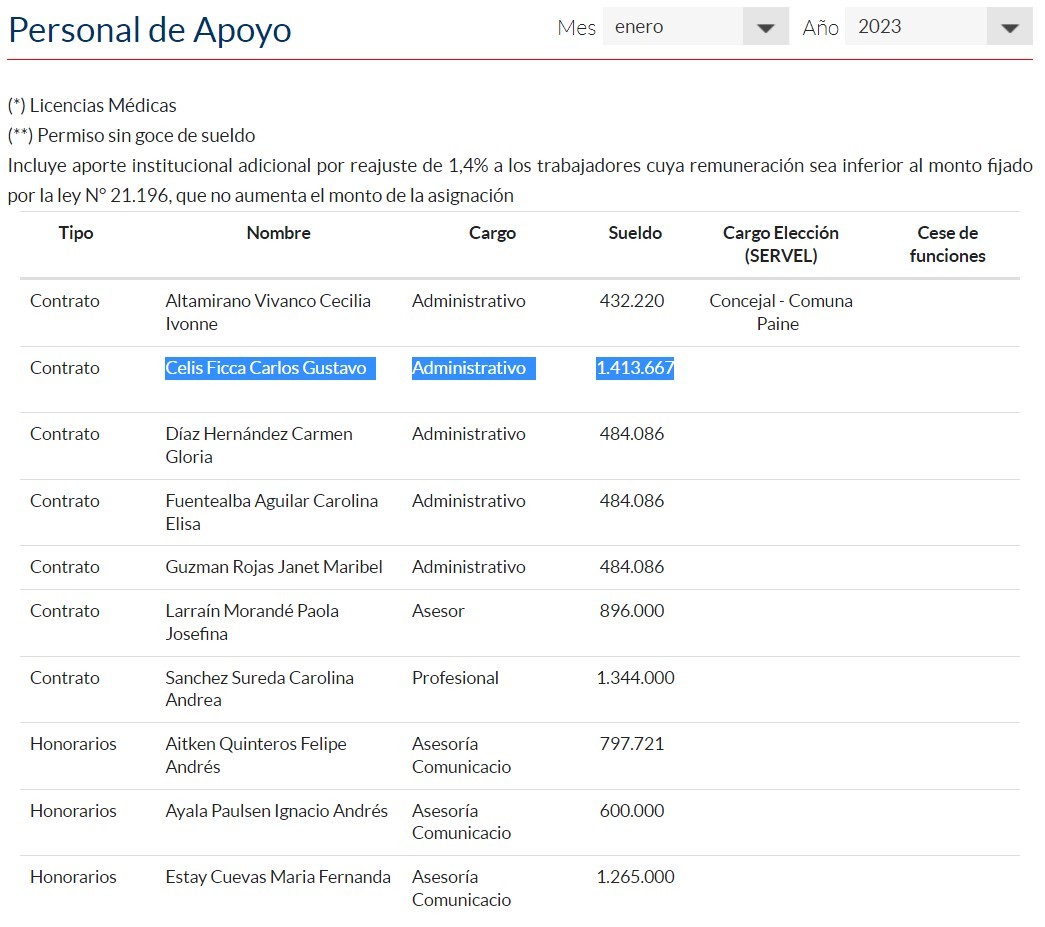Click the Cese de funciones header
1045x927 pixels.
pos(947,244)
